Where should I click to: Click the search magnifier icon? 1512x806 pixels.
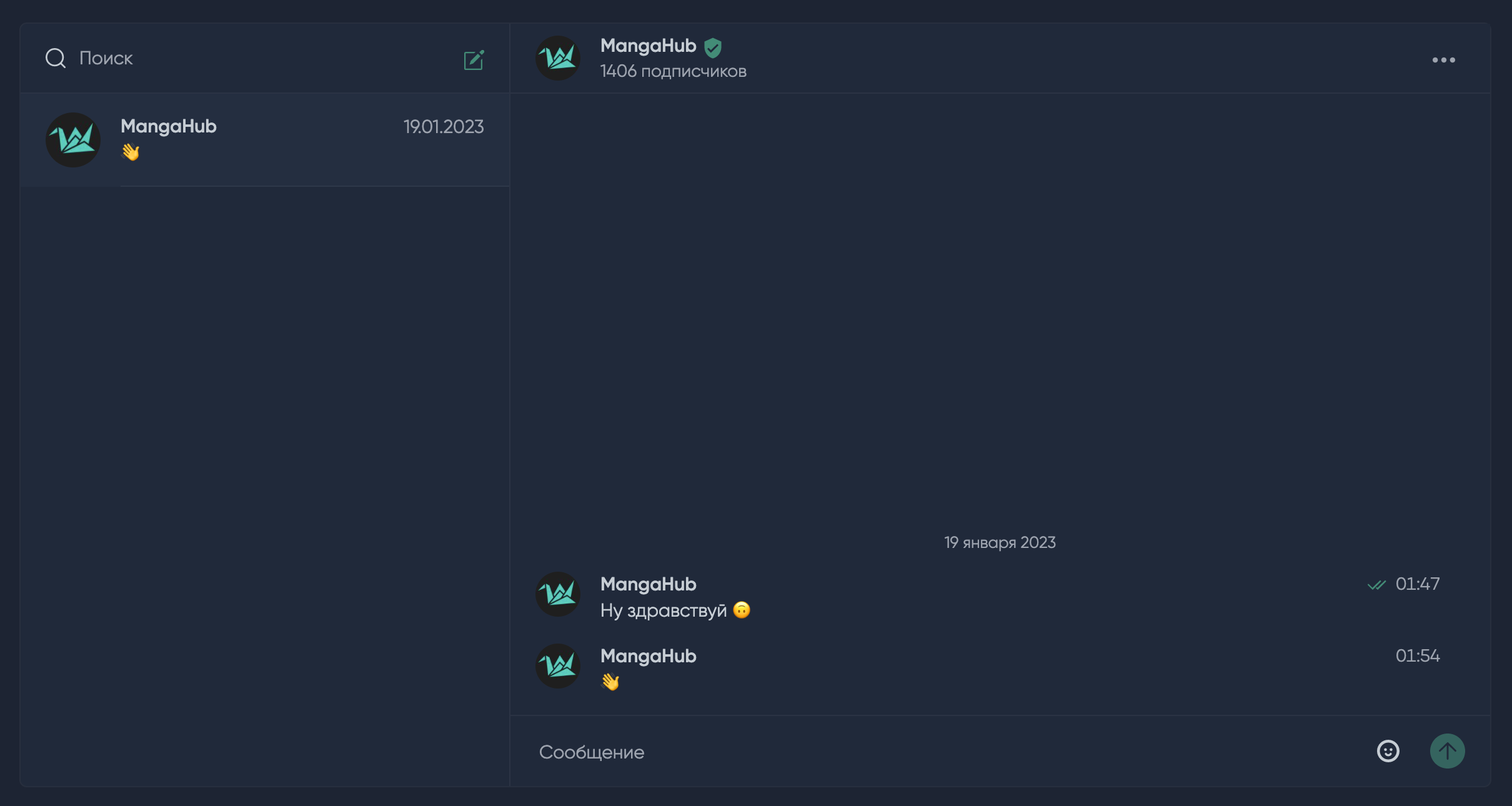[x=56, y=58]
